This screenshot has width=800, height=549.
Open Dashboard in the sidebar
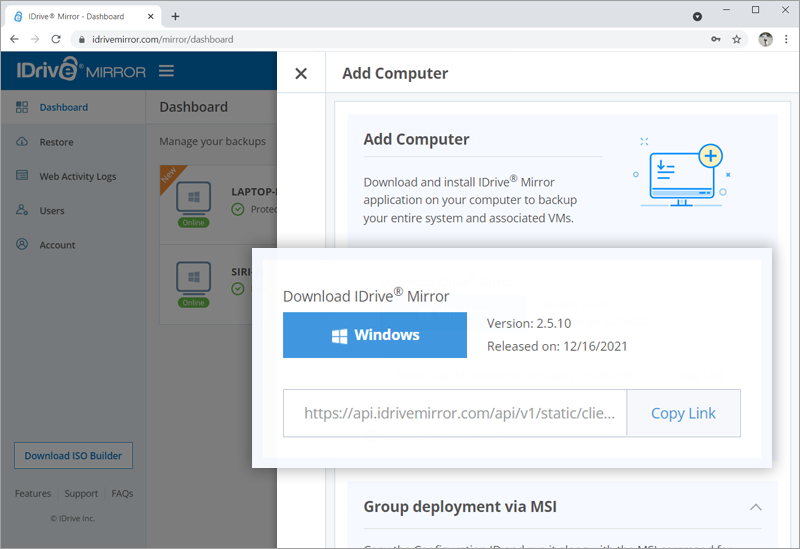(x=64, y=107)
